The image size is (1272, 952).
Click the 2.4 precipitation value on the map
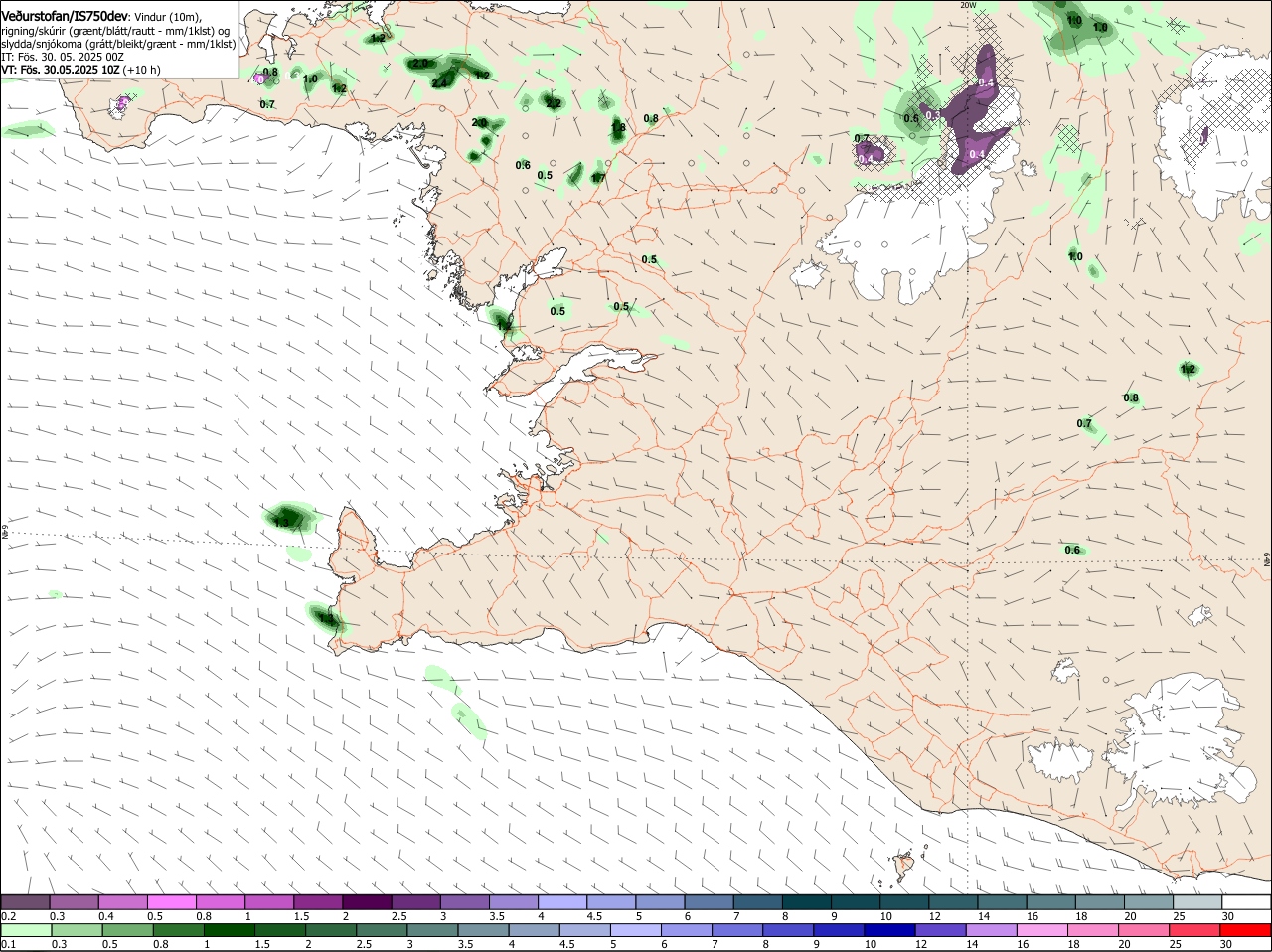coord(440,82)
